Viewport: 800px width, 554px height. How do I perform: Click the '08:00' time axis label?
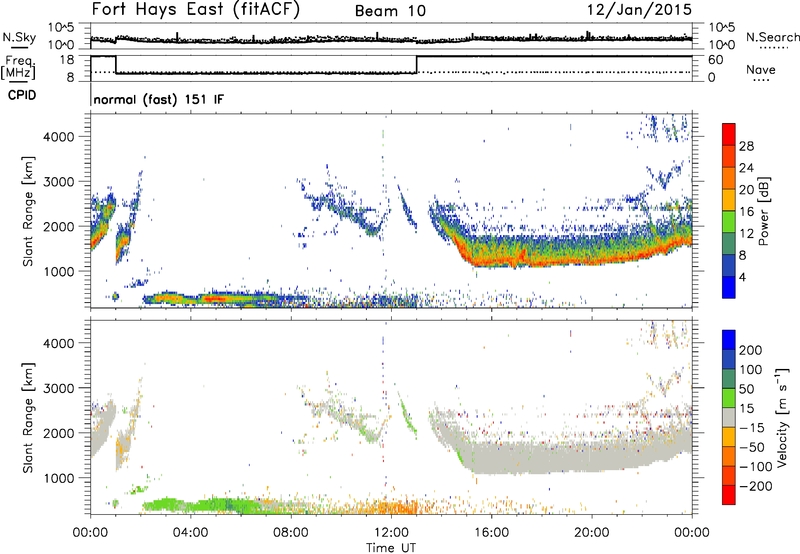[x=291, y=533]
